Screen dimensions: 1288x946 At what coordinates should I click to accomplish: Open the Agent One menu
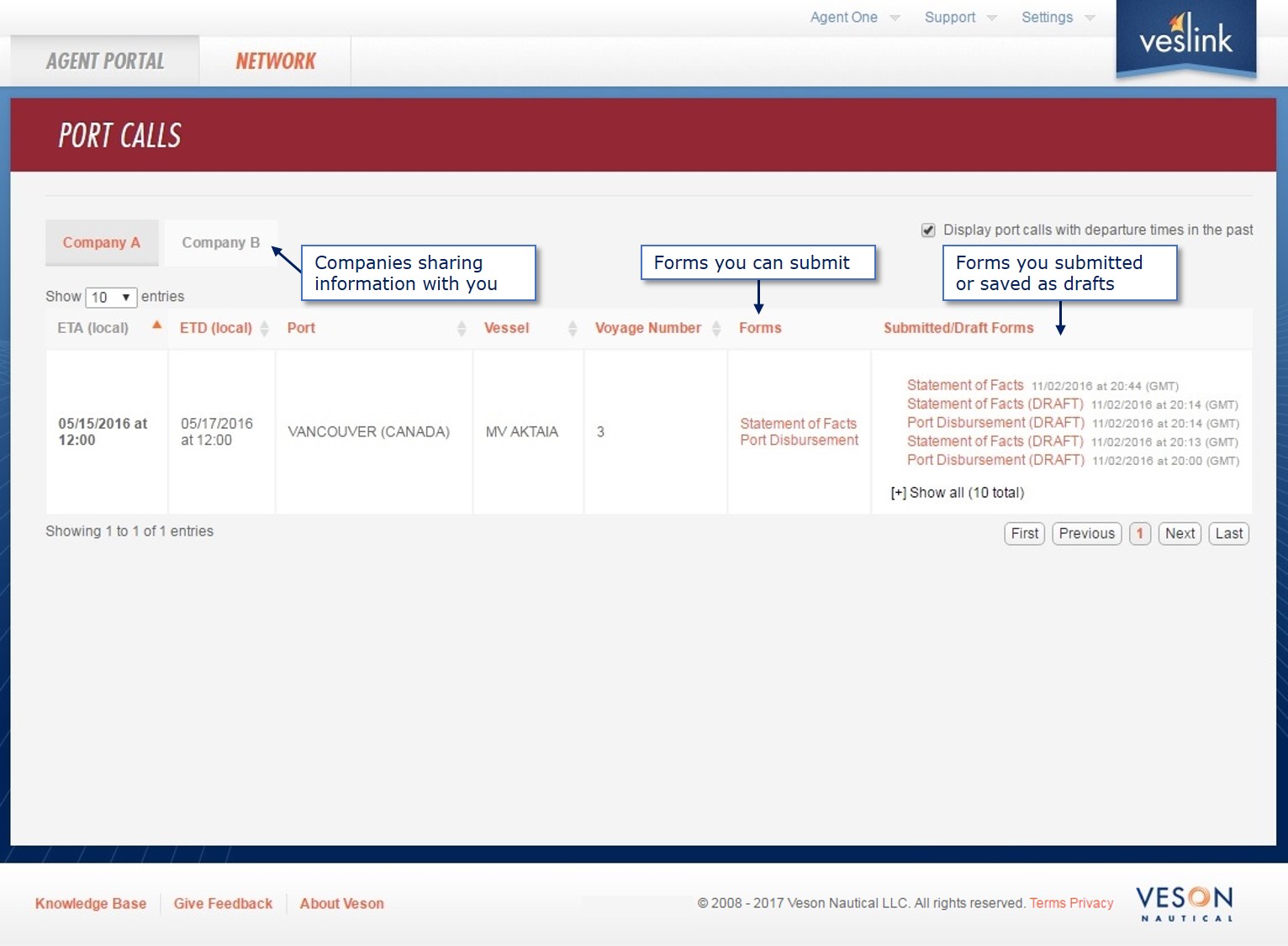[x=852, y=17]
